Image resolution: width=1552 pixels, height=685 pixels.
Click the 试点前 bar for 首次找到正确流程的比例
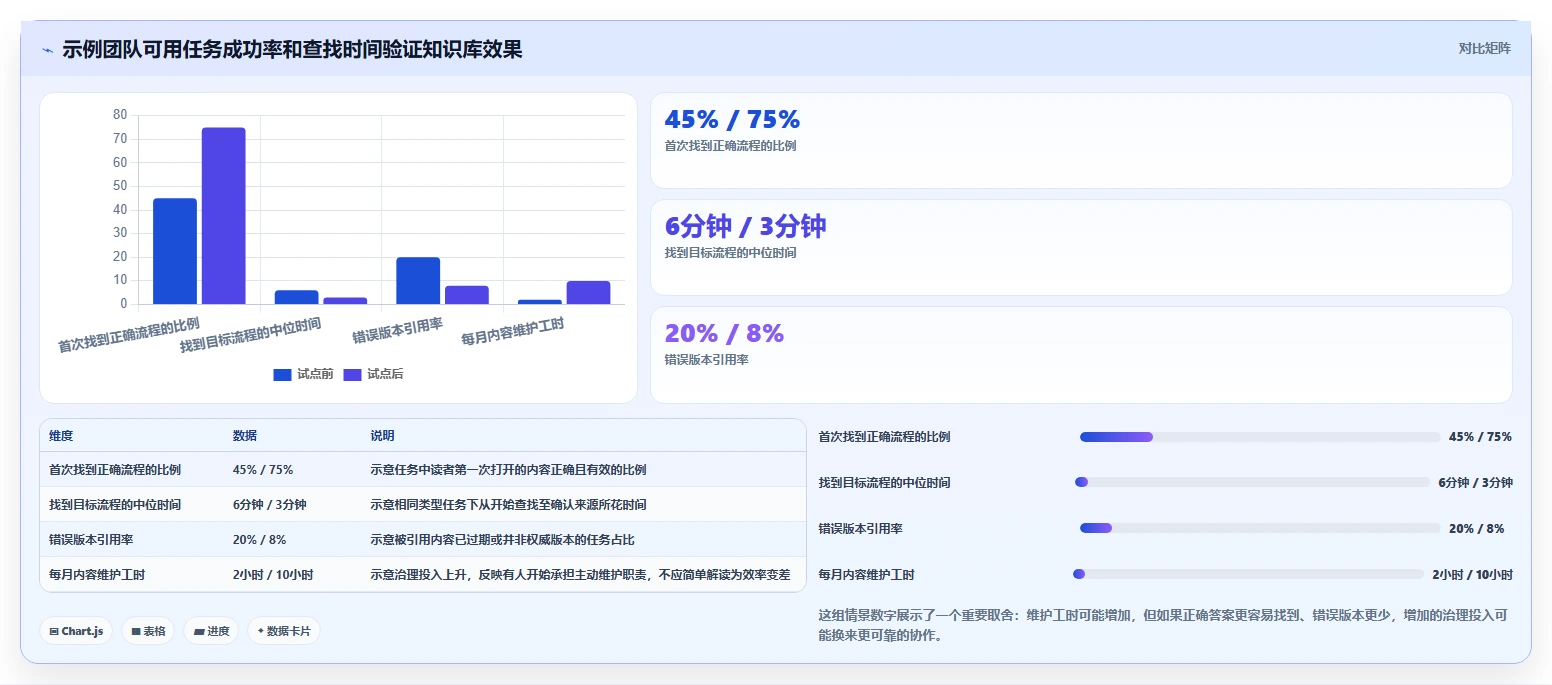(x=175, y=251)
